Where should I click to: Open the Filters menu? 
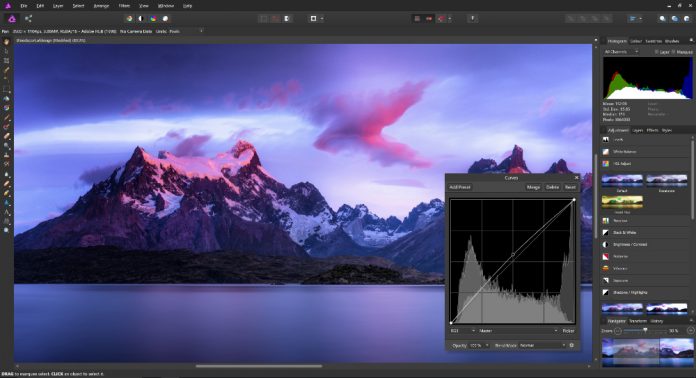point(124,6)
